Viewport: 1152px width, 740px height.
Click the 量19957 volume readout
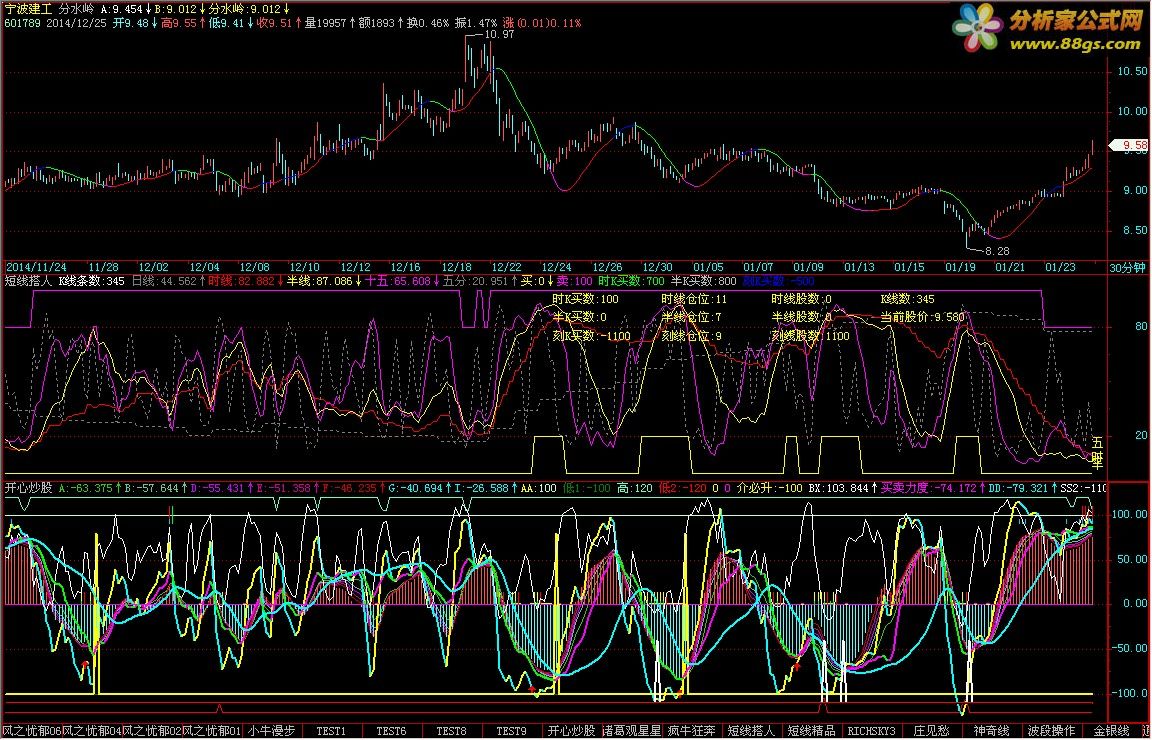(x=325, y=23)
